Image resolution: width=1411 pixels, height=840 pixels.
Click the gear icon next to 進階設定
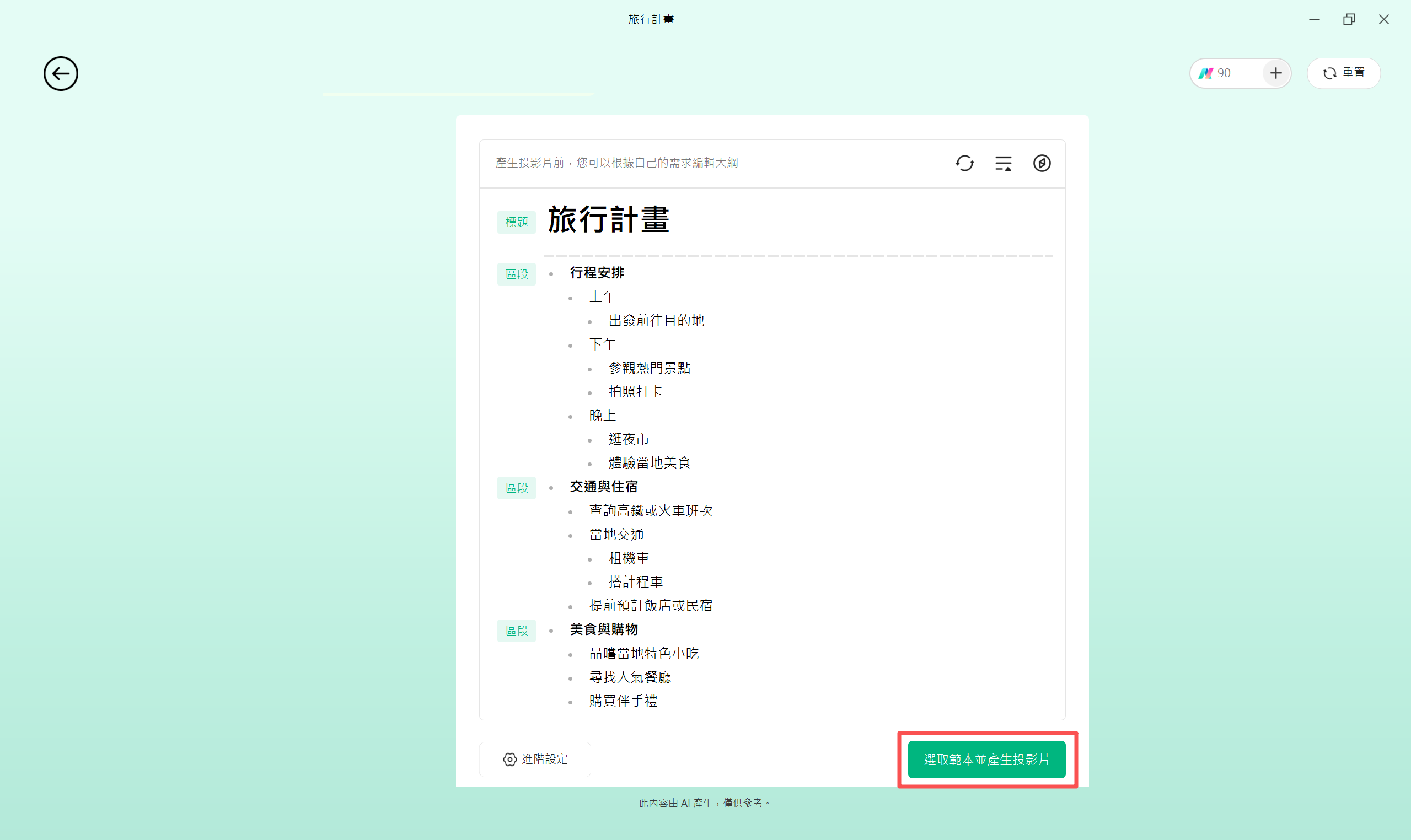(x=508, y=760)
